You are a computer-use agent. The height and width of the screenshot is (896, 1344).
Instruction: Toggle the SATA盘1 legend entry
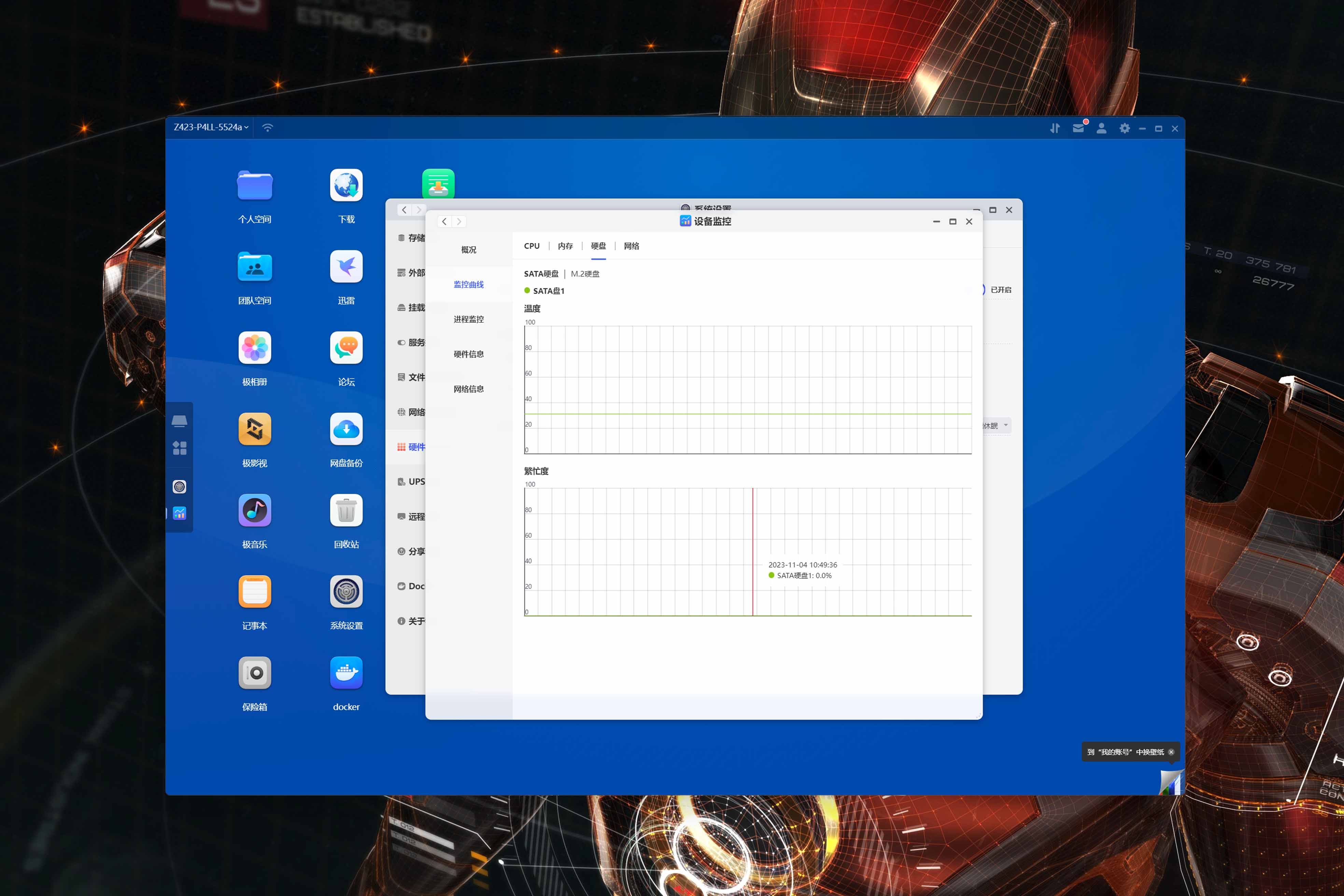click(544, 291)
